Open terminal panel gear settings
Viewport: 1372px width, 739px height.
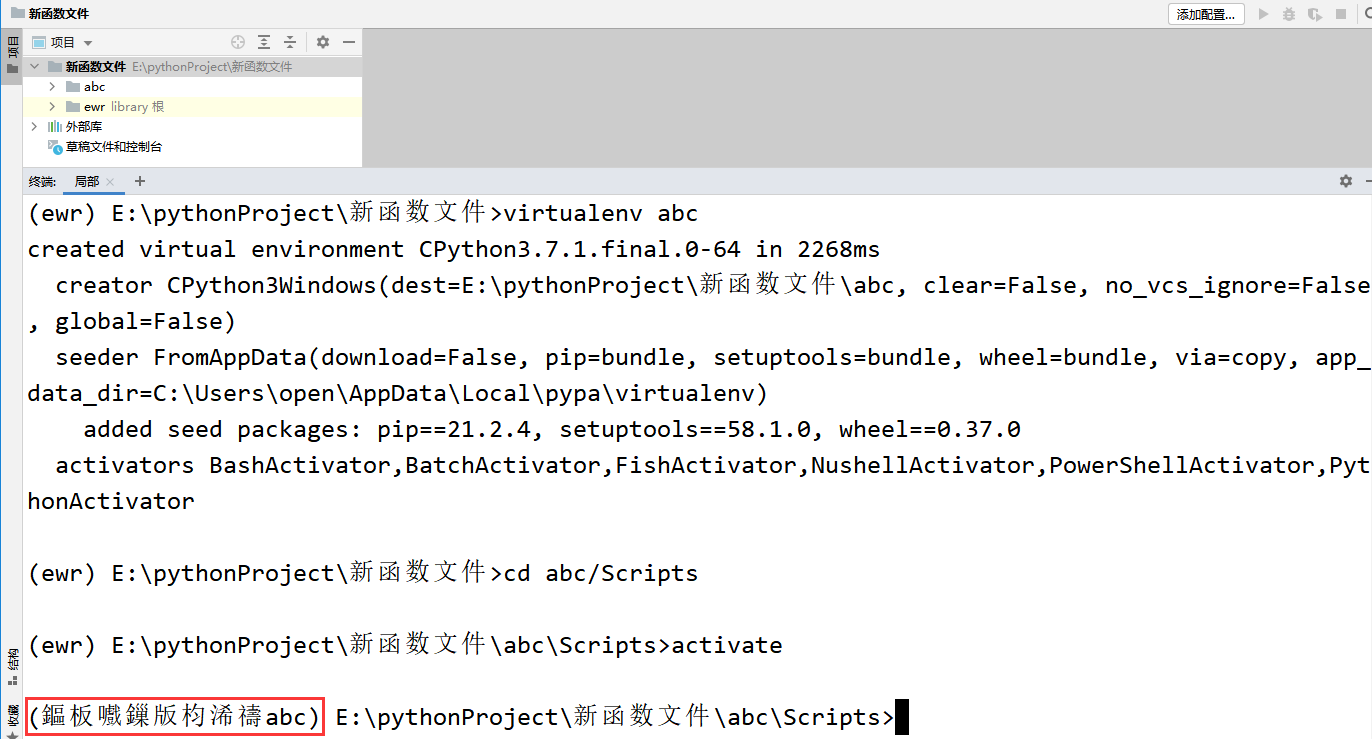tap(1345, 181)
